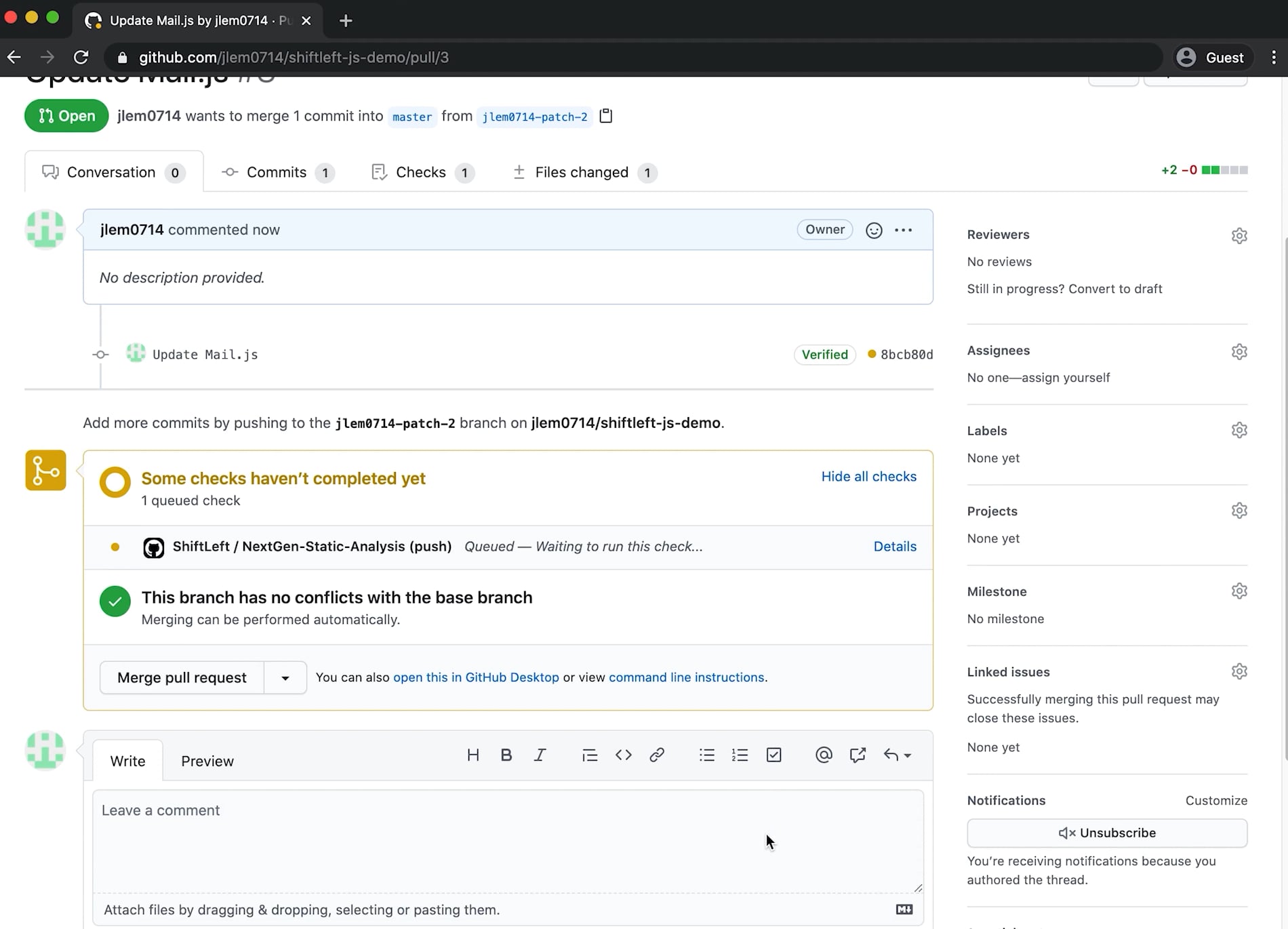Image resolution: width=1288 pixels, height=929 pixels.
Task: Click the mention user @ icon
Action: coord(824,755)
